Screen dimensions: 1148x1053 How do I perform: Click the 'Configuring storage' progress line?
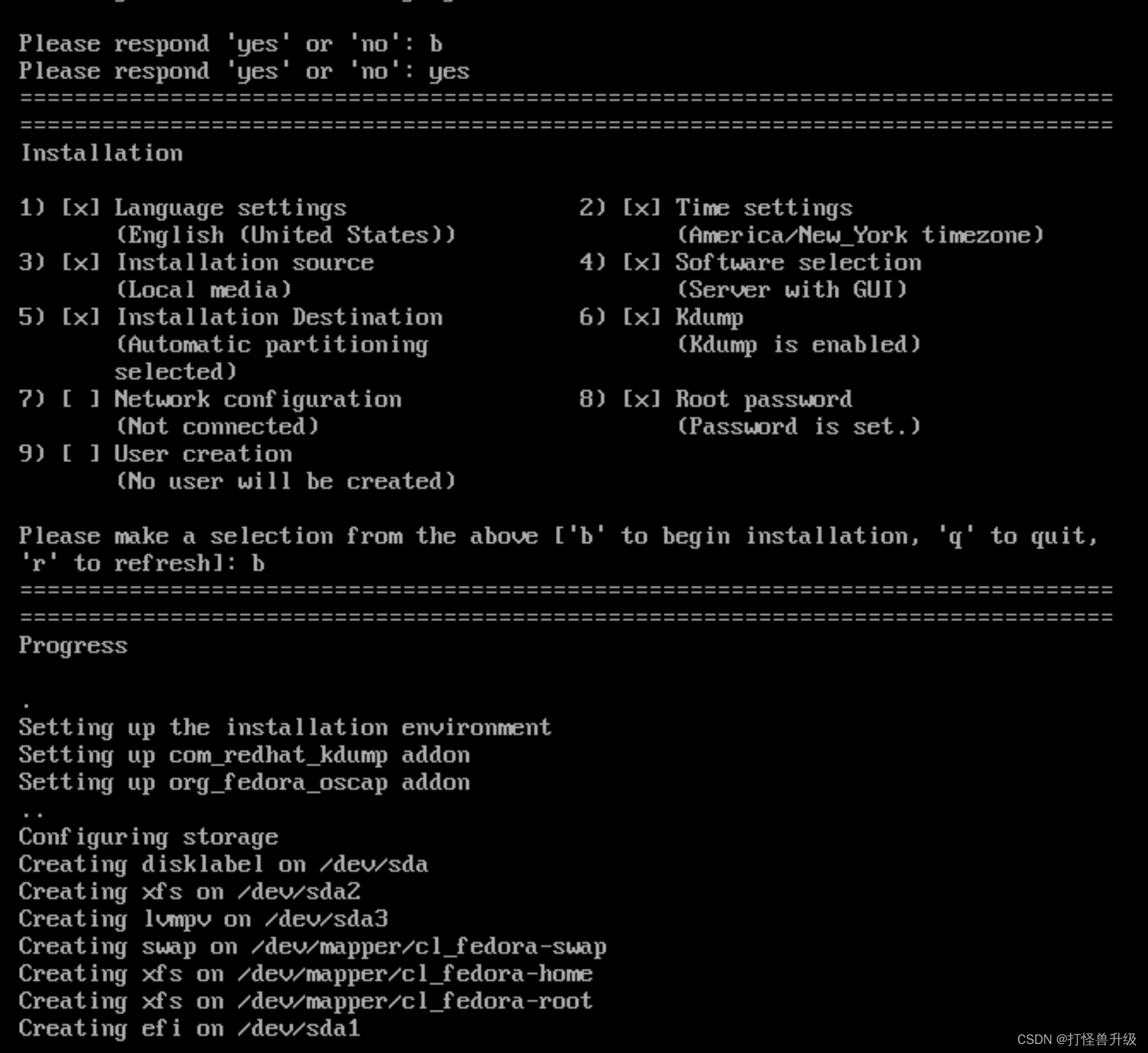tap(149, 838)
